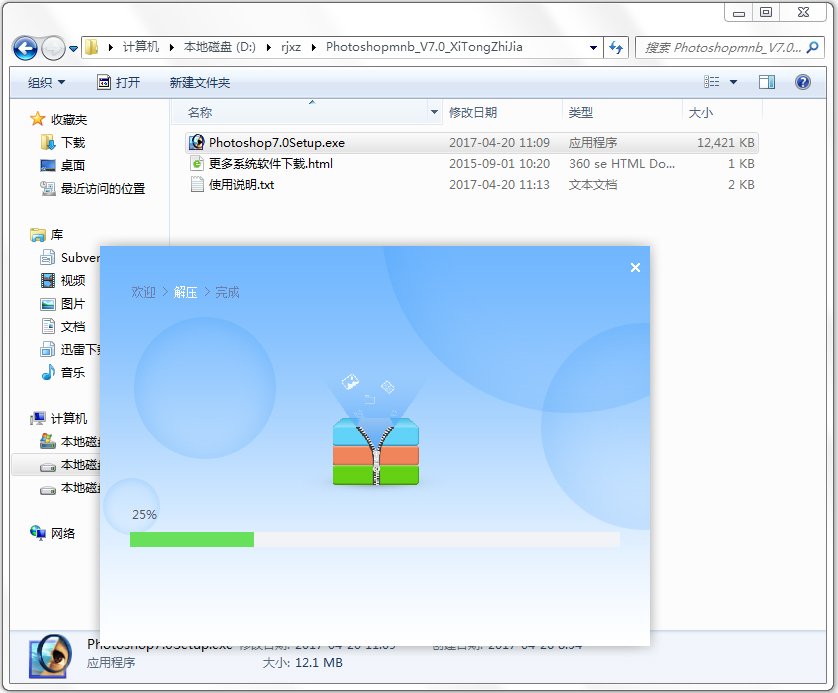Click the 12,421 KB size cell
The image size is (838, 693).
point(725,143)
